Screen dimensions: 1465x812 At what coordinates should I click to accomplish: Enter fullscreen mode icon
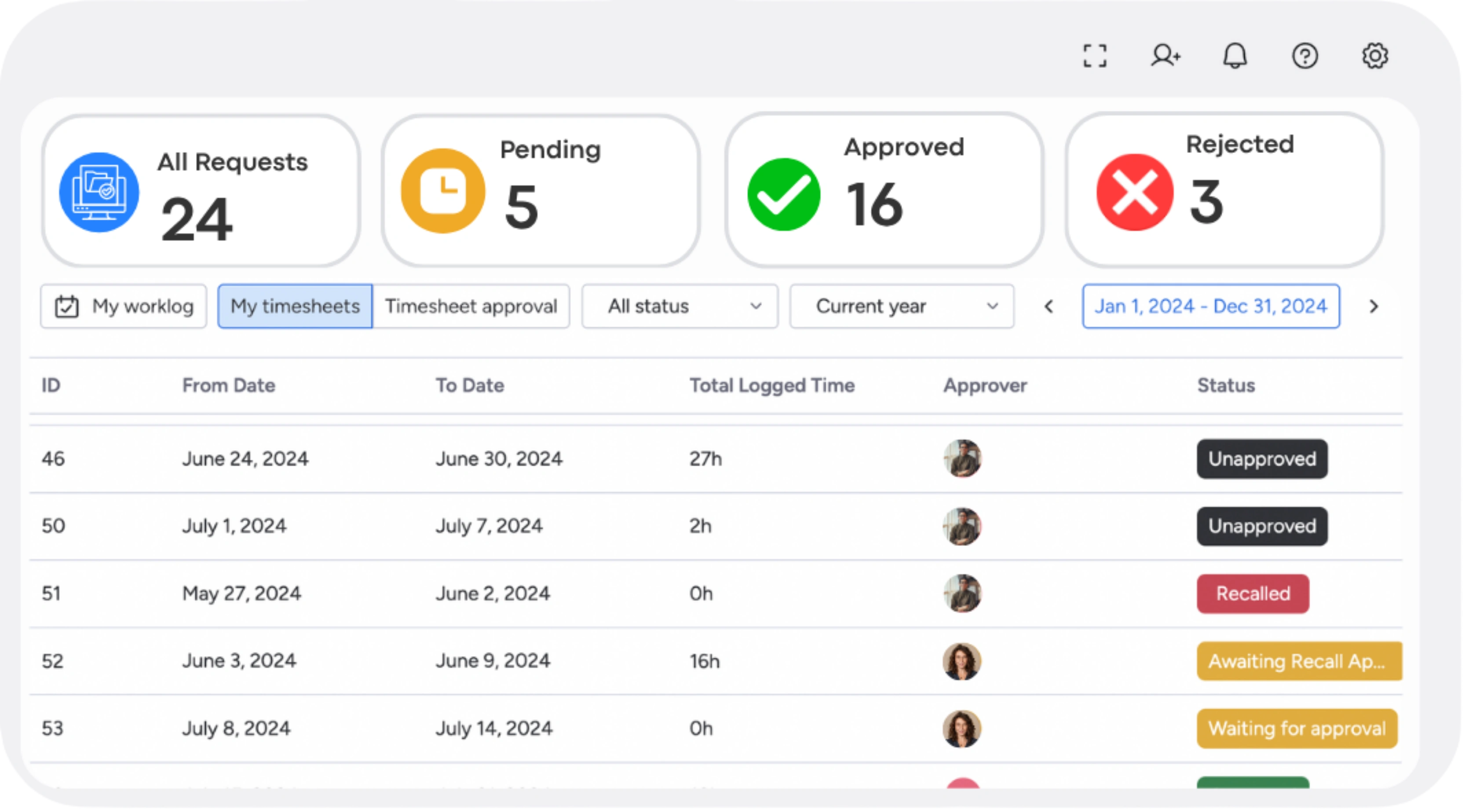click(1095, 56)
